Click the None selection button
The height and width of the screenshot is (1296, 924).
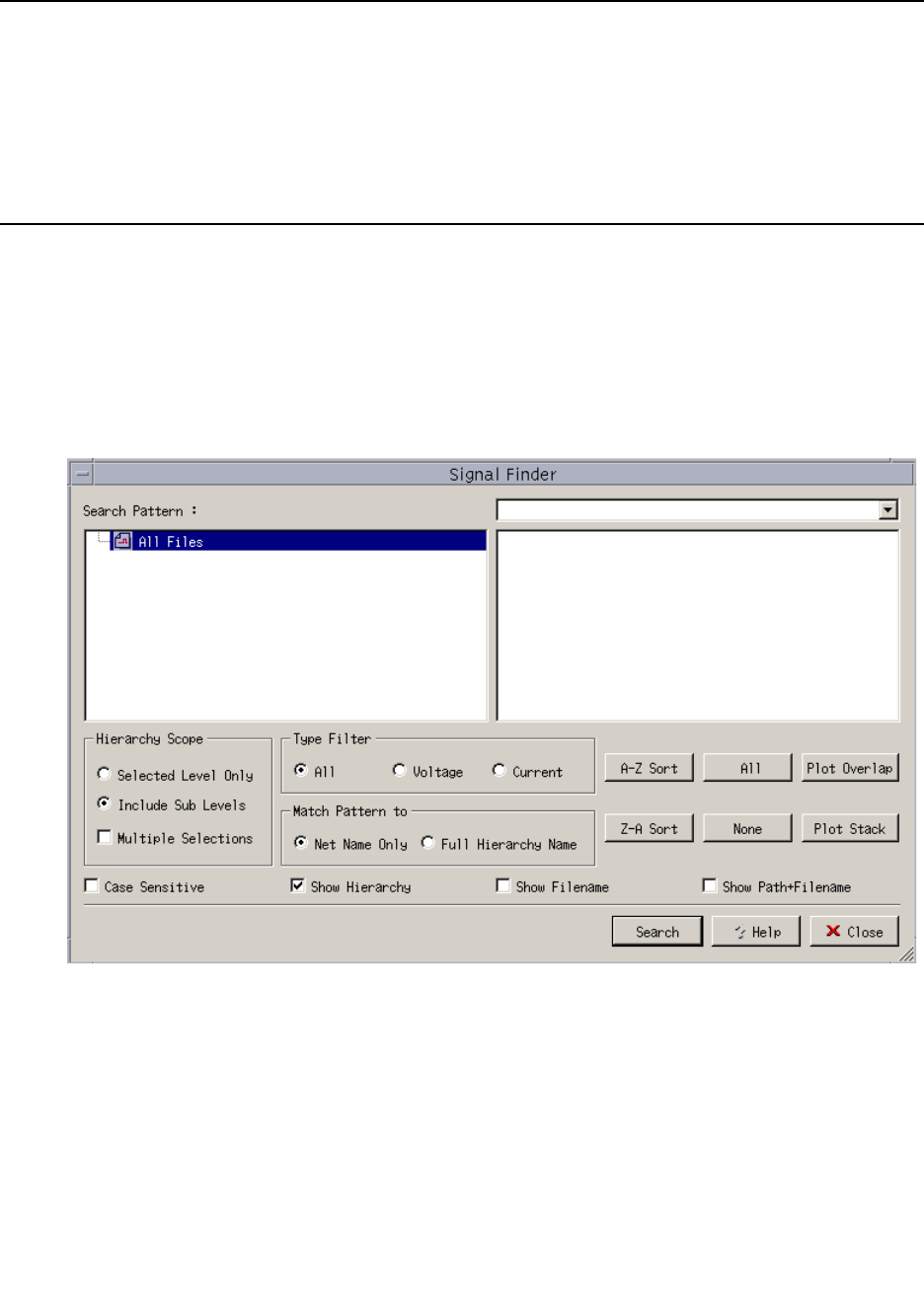pos(747,828)
